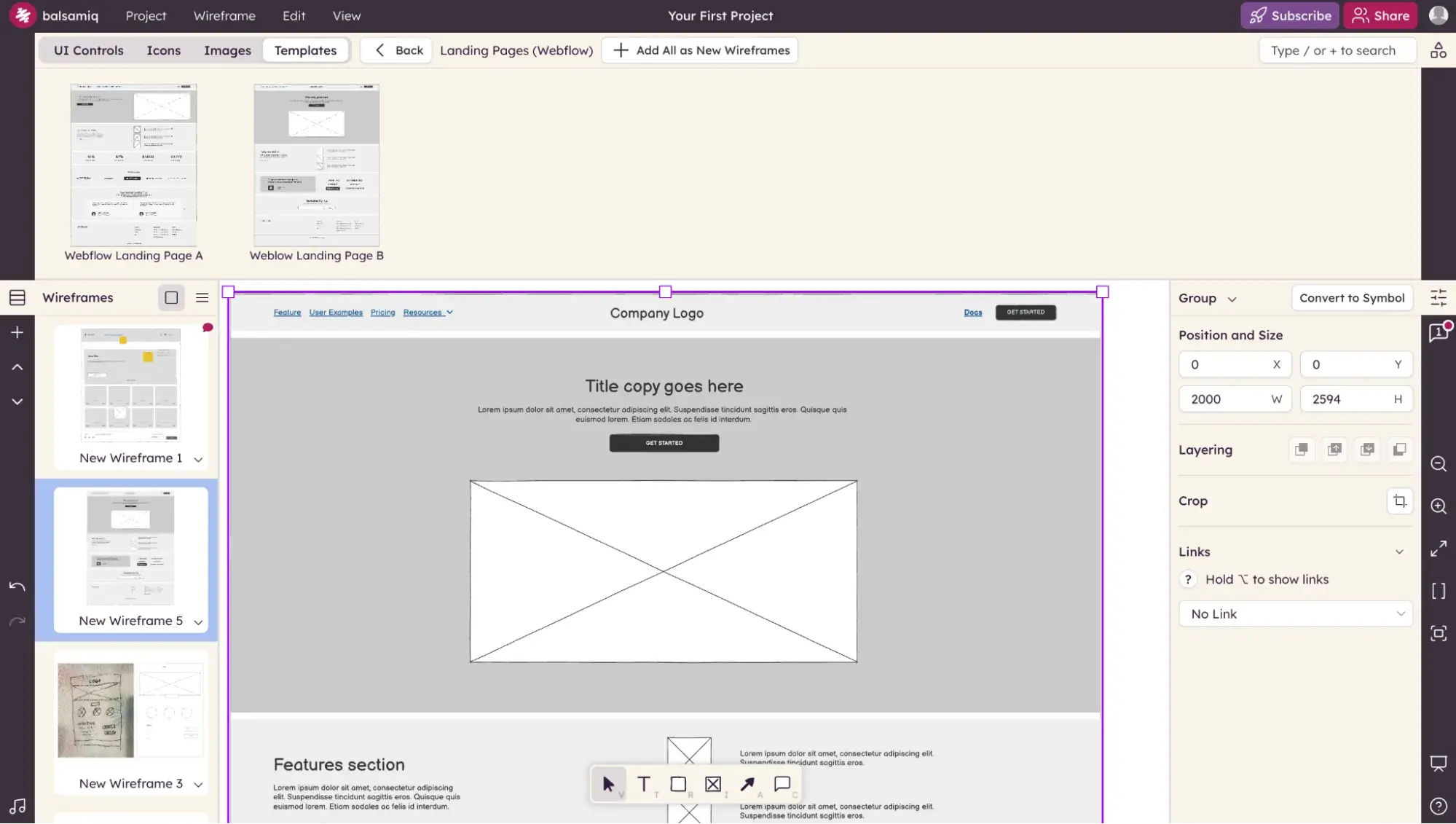The image size is (1456, 824).
Task: Click Convert to Symbol button
Action: tap(1351, 298)
